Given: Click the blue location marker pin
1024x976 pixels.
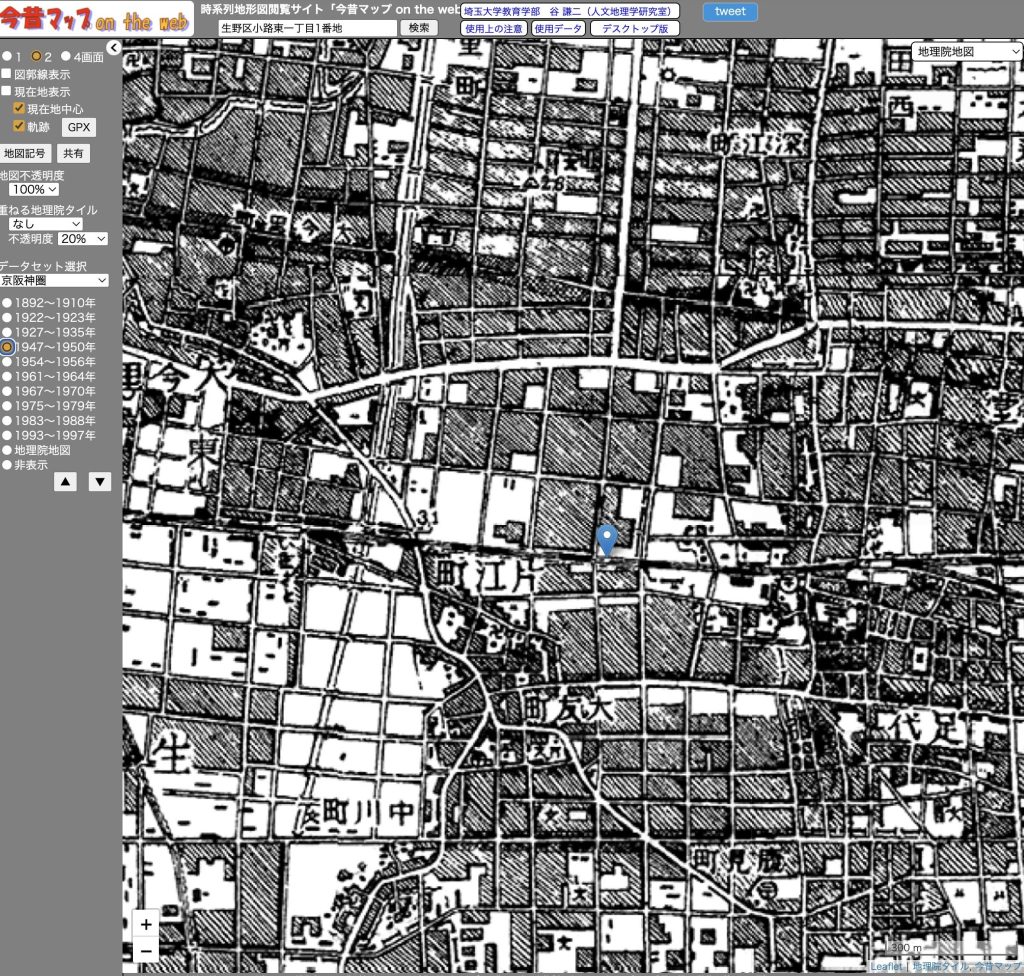Looking at the screenshot, I should point(606,539).
